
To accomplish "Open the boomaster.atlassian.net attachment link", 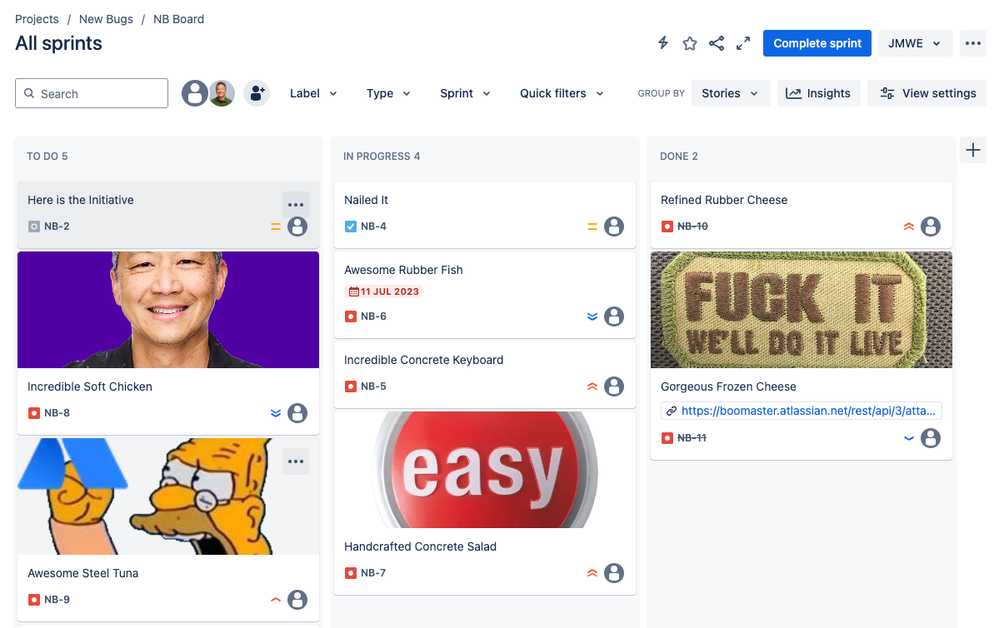I will [801, 411].
